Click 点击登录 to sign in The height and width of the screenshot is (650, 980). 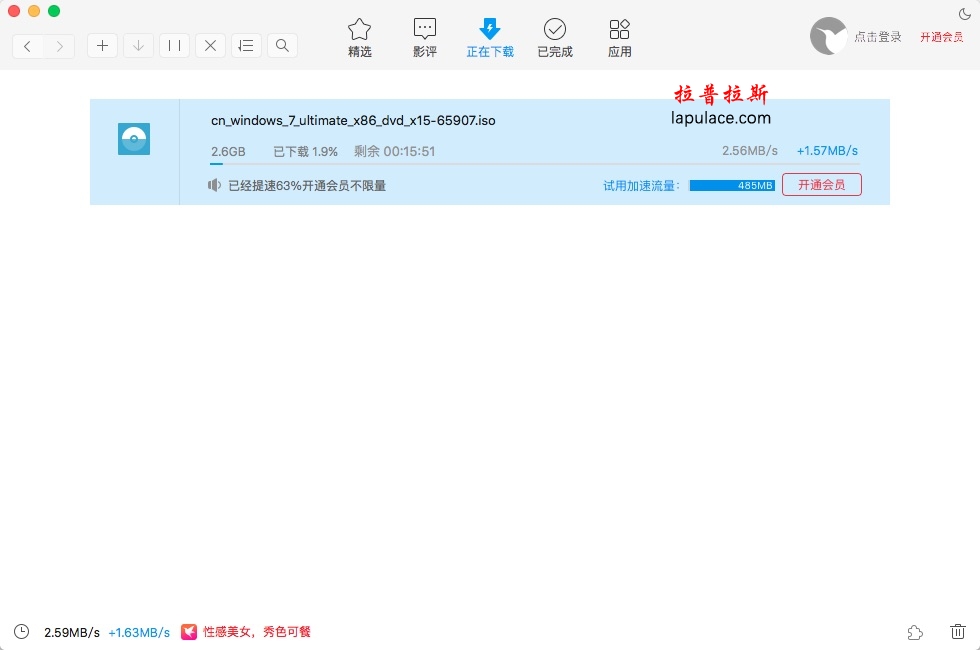[877, 37]
